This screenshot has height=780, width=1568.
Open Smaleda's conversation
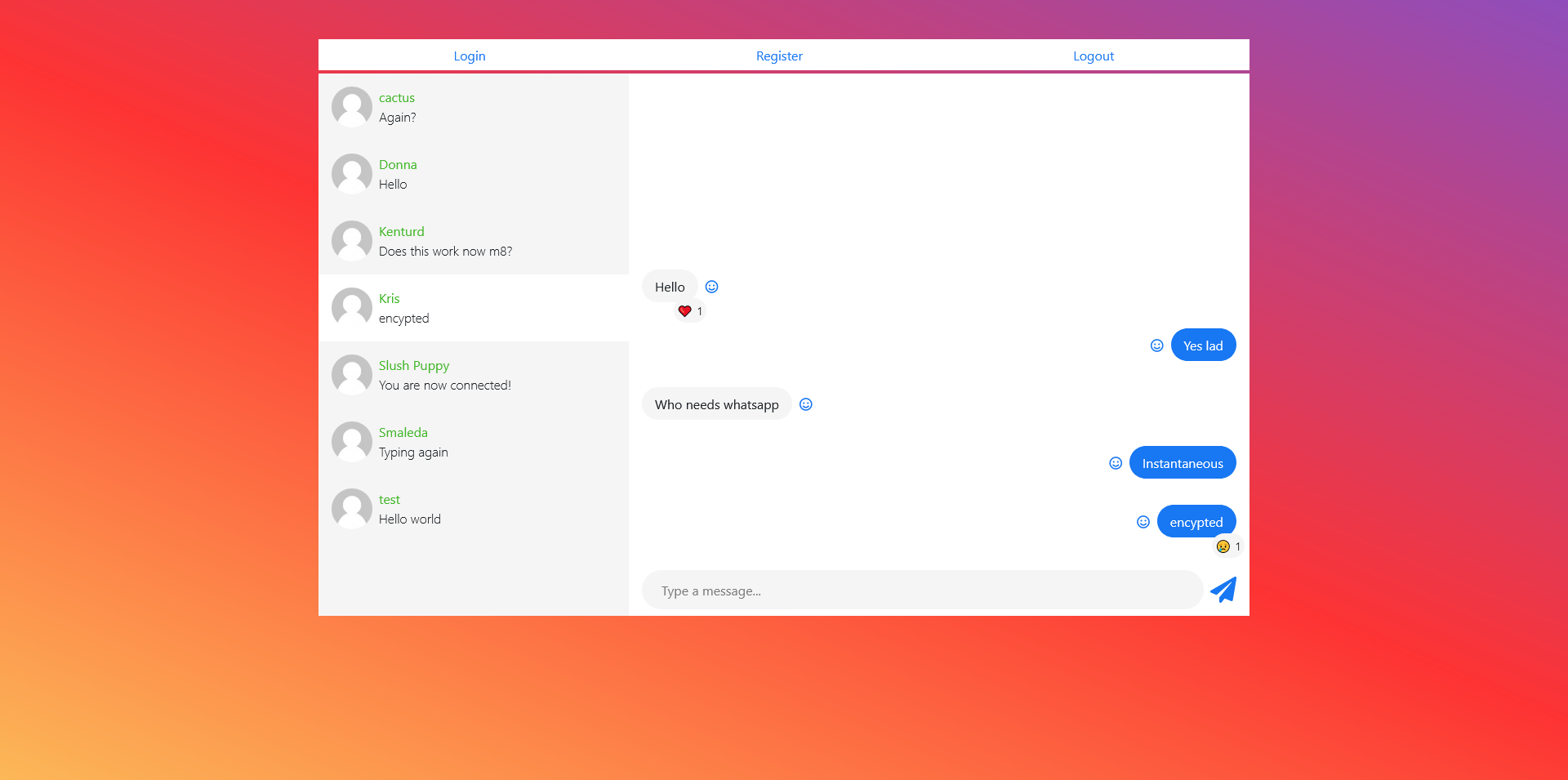(474, 442)
